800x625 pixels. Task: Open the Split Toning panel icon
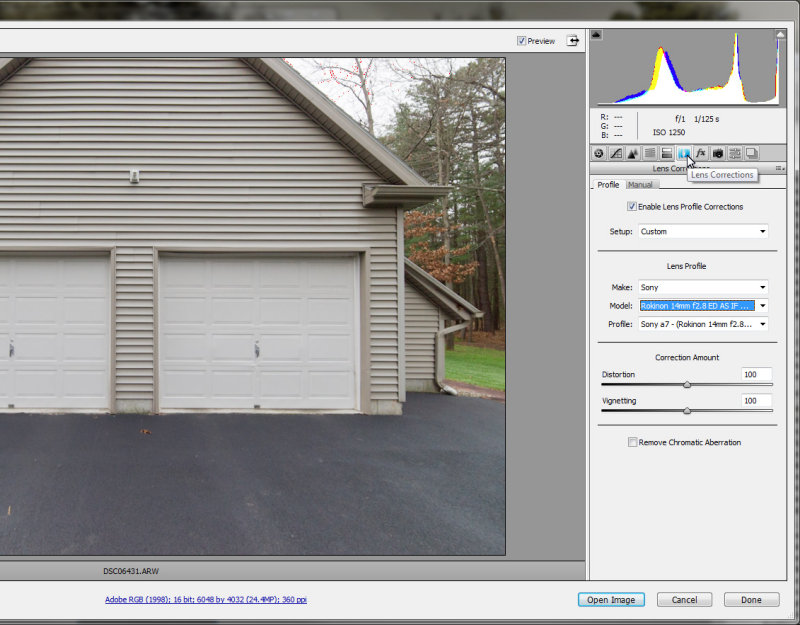666,153
